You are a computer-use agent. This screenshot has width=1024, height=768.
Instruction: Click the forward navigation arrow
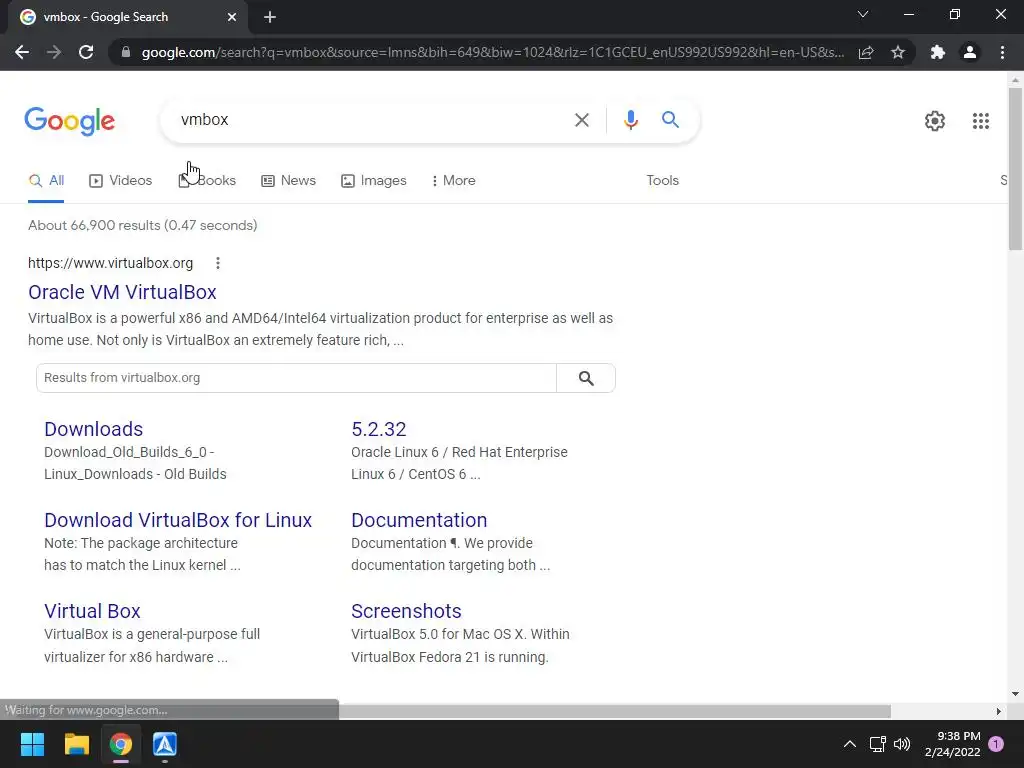tap(54, 52)
